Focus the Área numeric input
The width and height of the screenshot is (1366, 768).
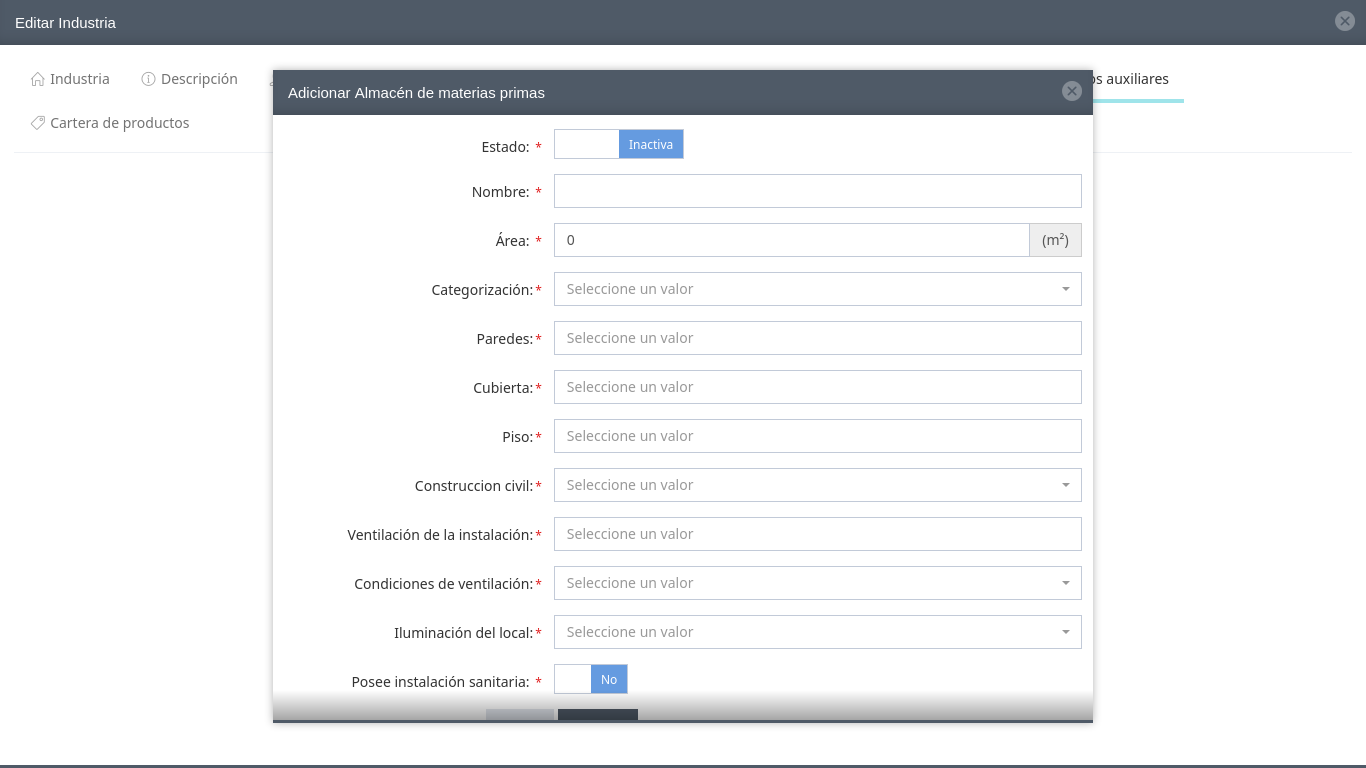pyautogui.click(x=791, y=240)
